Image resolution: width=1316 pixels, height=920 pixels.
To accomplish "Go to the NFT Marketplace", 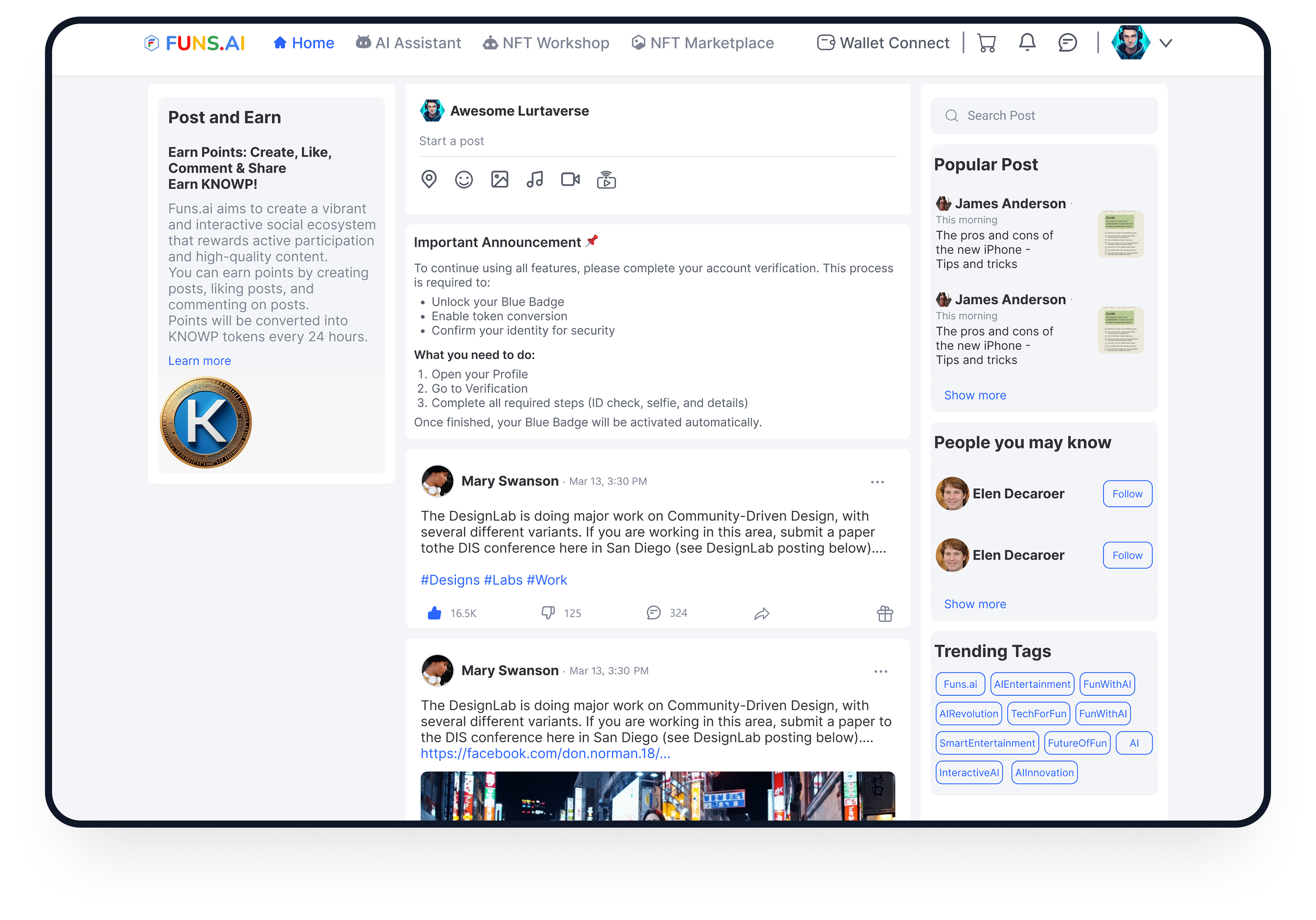I will tap(702, 43).
